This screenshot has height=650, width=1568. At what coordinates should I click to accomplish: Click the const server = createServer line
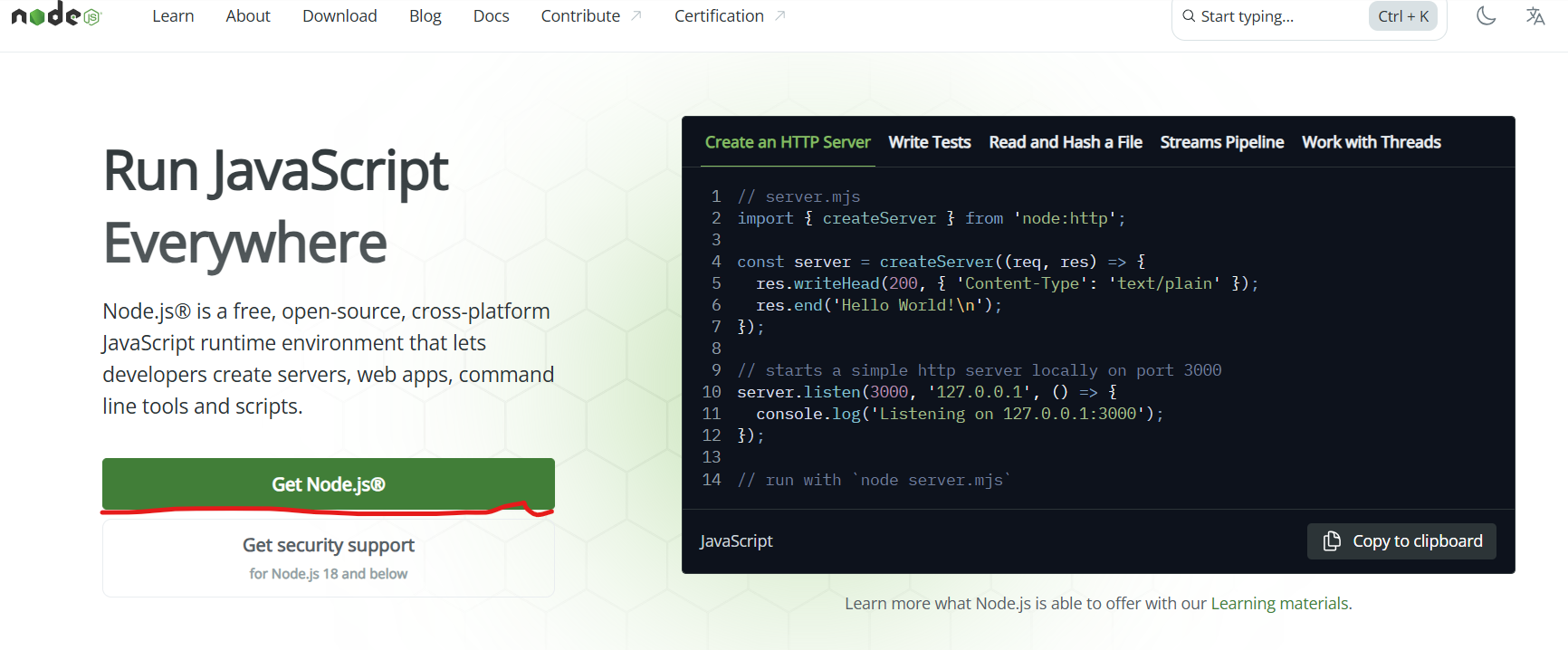pyautogui.click(x=942, y=262)
